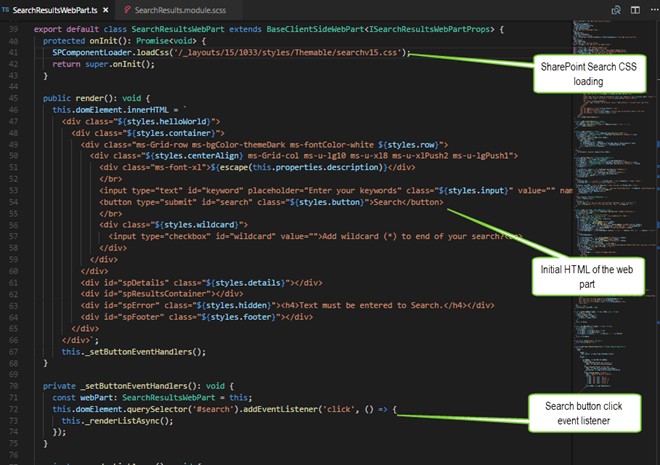660x465 pixels.
Task: Click the SCSS file icon on SearchResults.module.scss tab
Action: tap(127, 9)
